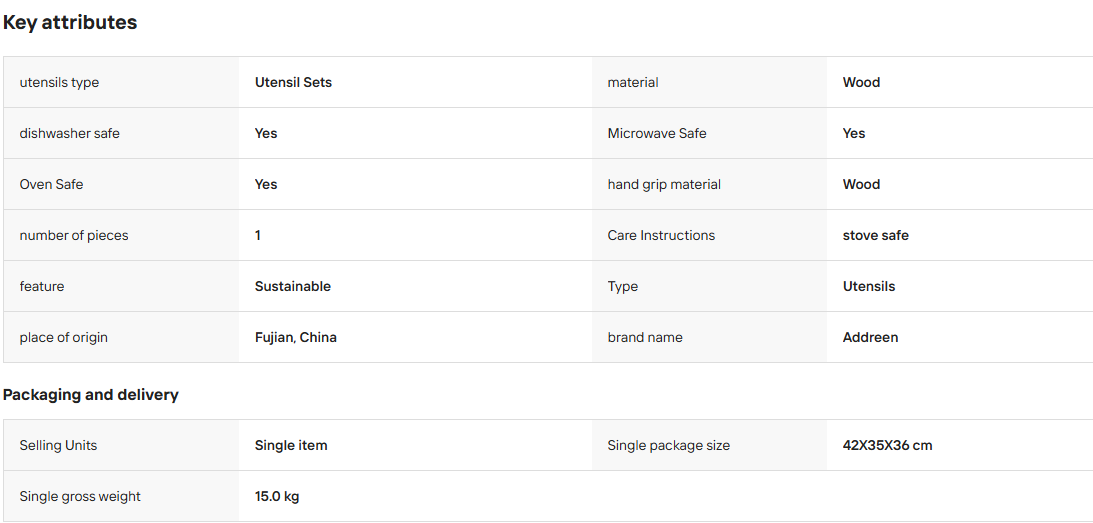This screenshot has height=523, width=1093.
Task: Select the number of pieces value 1
Action: (x=258, y=235)
